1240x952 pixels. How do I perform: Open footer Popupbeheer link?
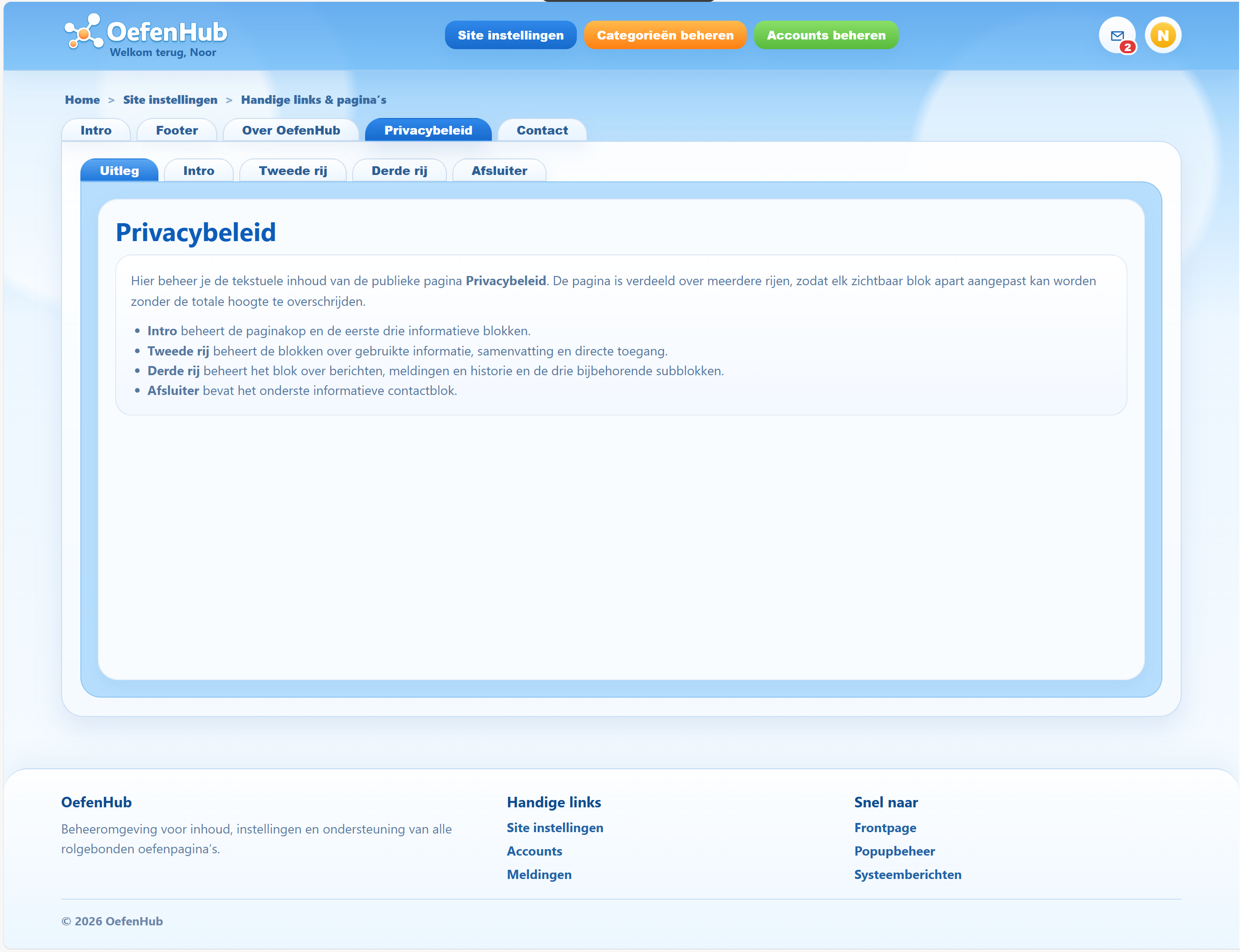point(894,851)
